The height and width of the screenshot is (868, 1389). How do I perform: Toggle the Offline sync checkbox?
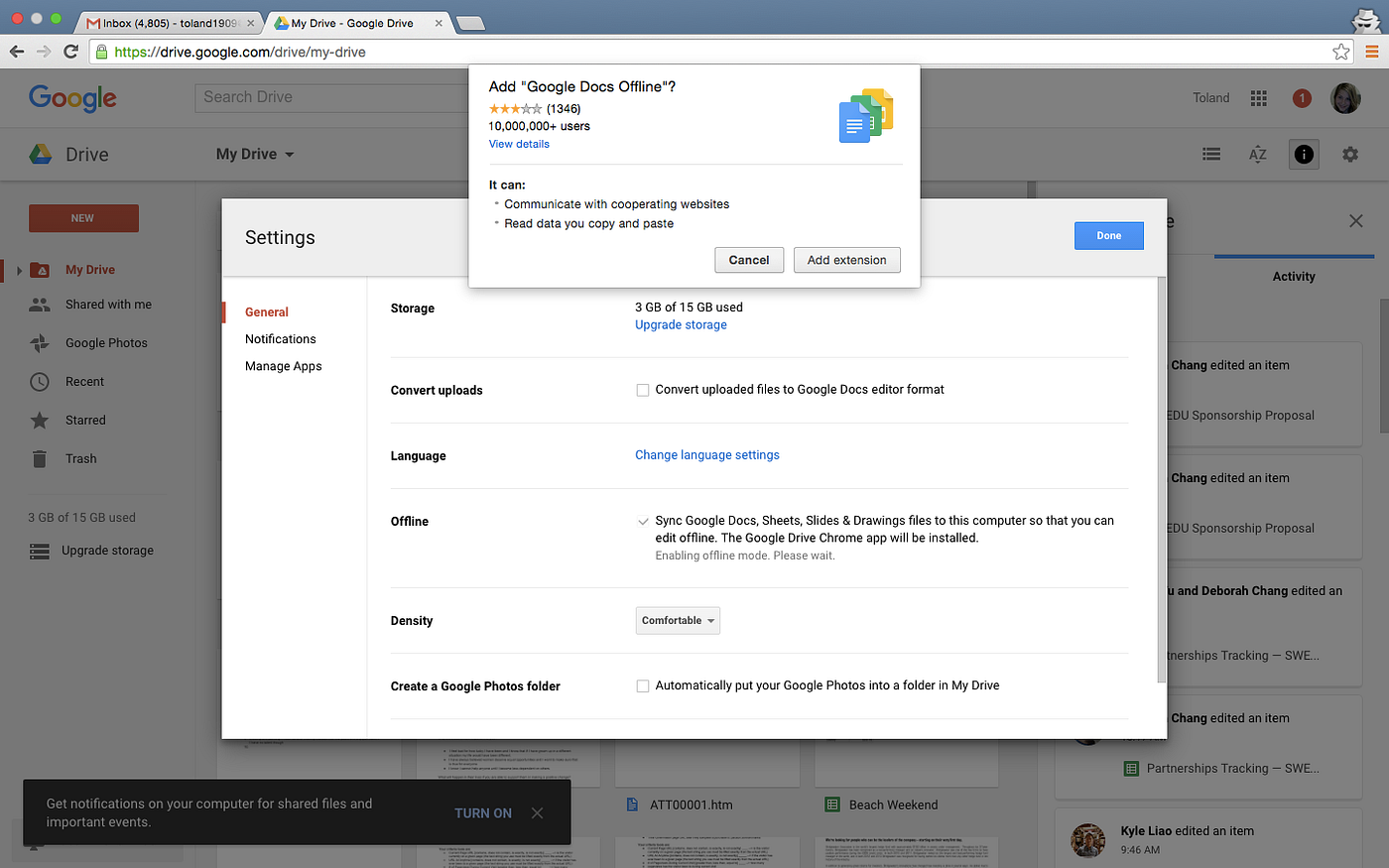coord(643,521)
